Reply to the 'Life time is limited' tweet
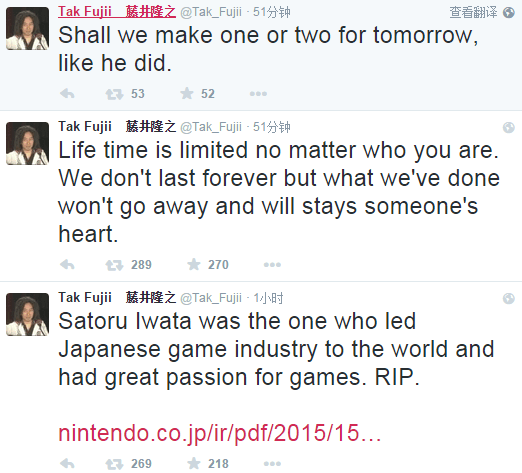This screenshot has height=473, width=522. [x=67, y=265]
